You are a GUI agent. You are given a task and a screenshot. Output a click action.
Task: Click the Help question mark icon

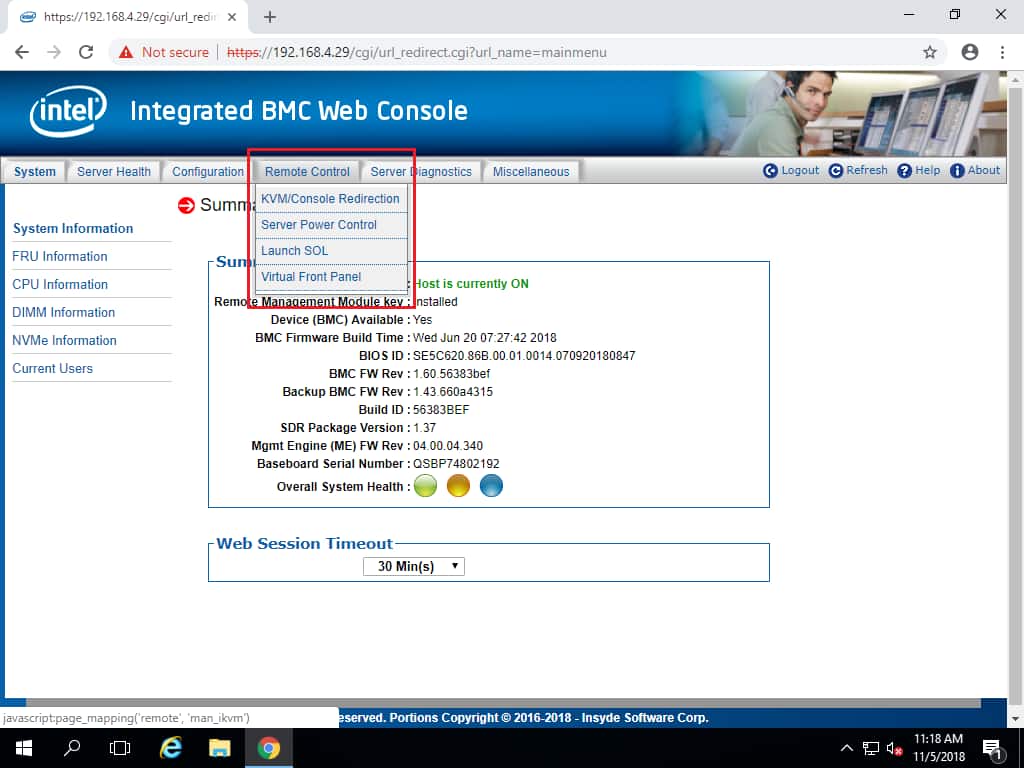(x=904, y=170)
